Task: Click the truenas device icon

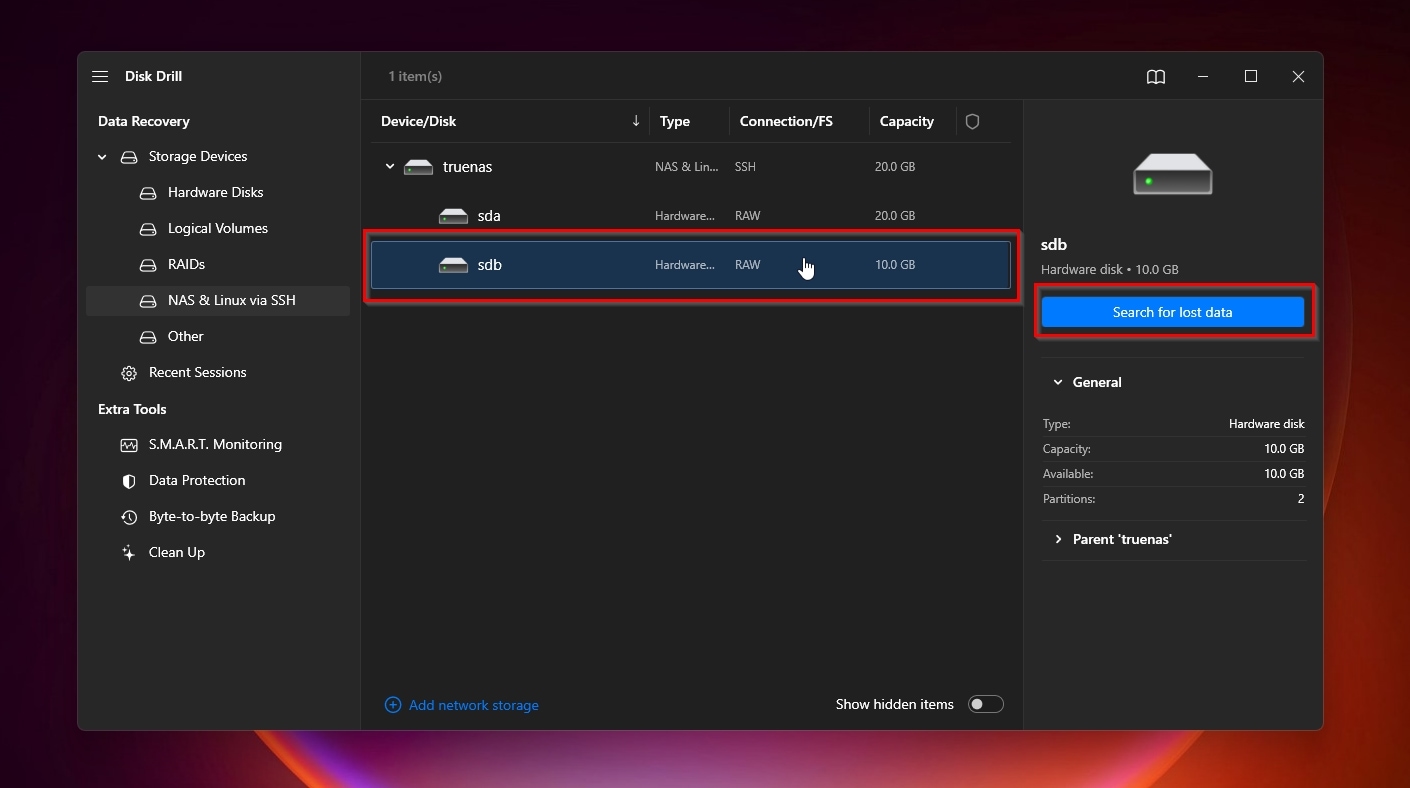Action: (x=418, y=167)
